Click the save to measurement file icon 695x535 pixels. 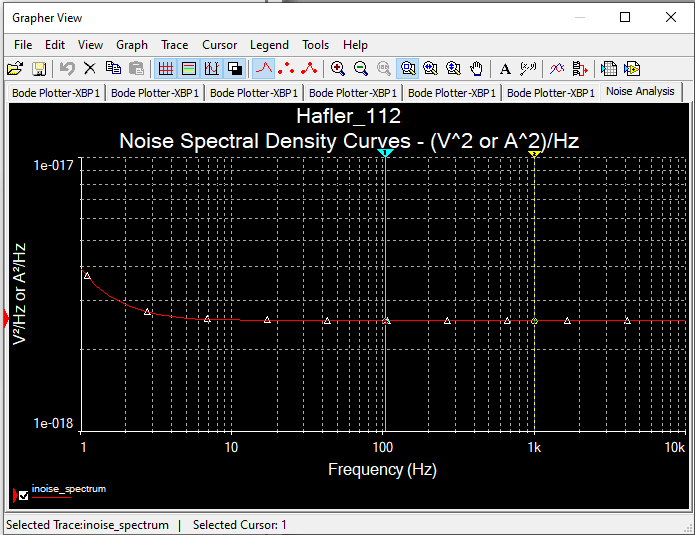[632, 69]
